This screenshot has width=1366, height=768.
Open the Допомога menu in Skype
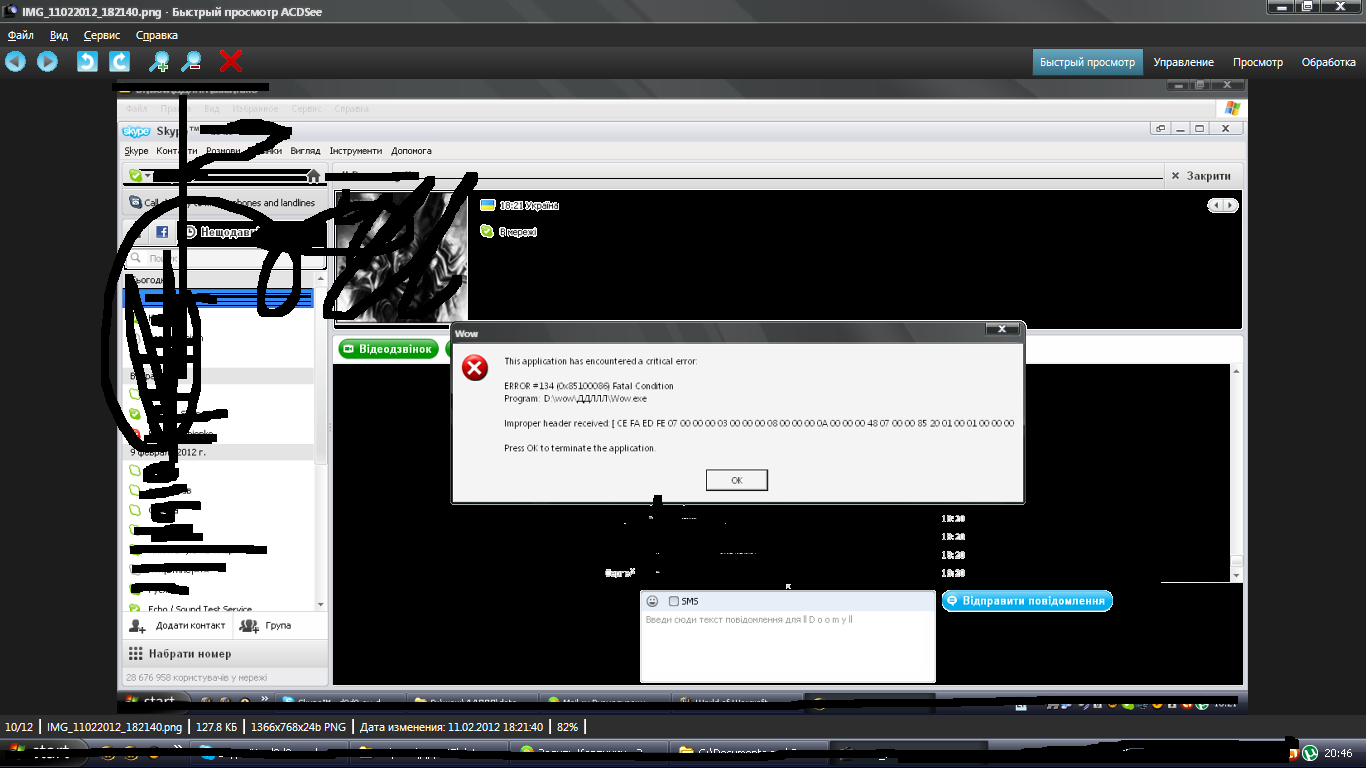tap(411, 151)
